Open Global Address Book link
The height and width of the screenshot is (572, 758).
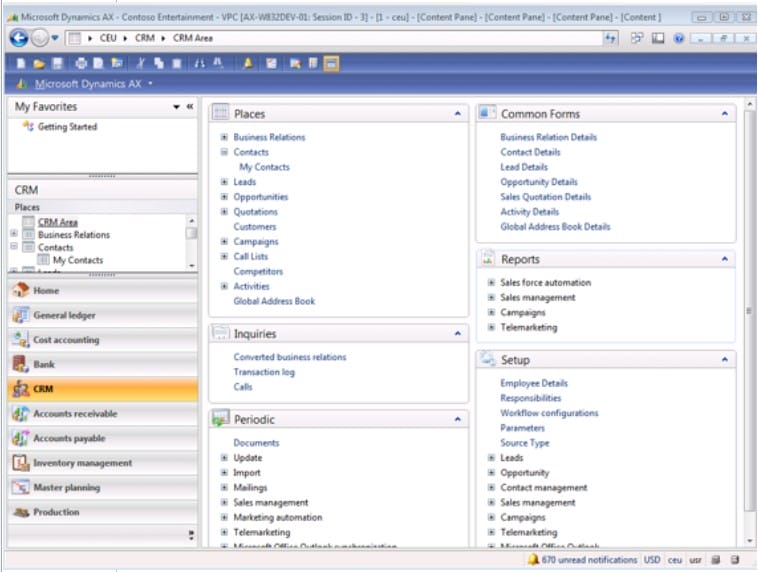pos(274,301)
